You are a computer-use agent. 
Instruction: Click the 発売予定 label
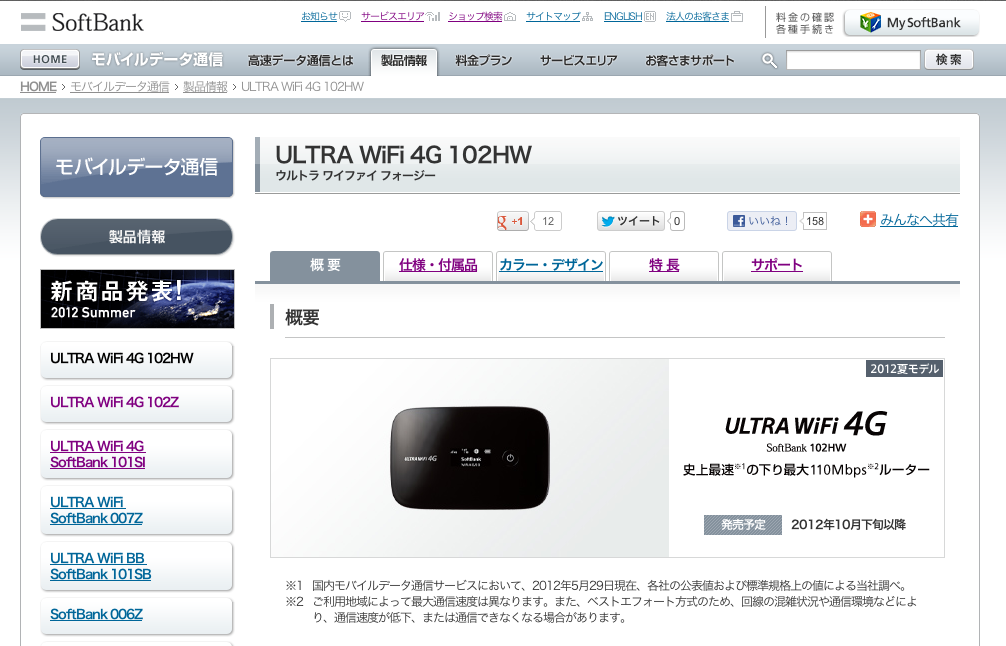point(743,525)
